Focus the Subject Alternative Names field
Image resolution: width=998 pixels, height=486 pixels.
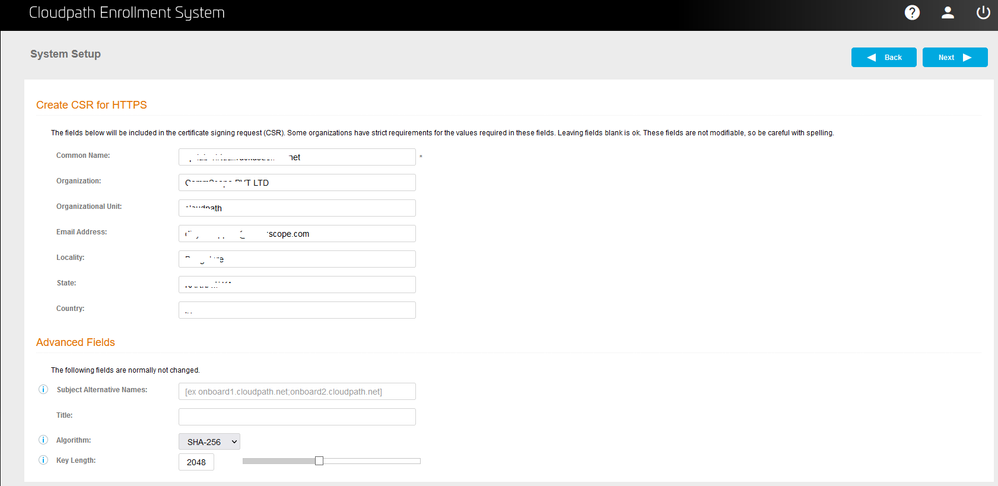[x=297, y=391]
